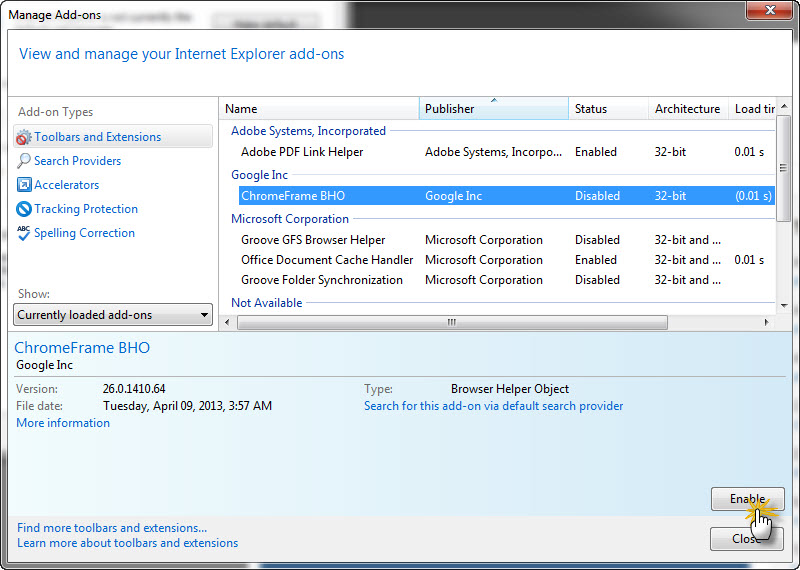Select the Groove GFS Browser Helper row
The image size is (800, 570).
[x=507, y=240]
